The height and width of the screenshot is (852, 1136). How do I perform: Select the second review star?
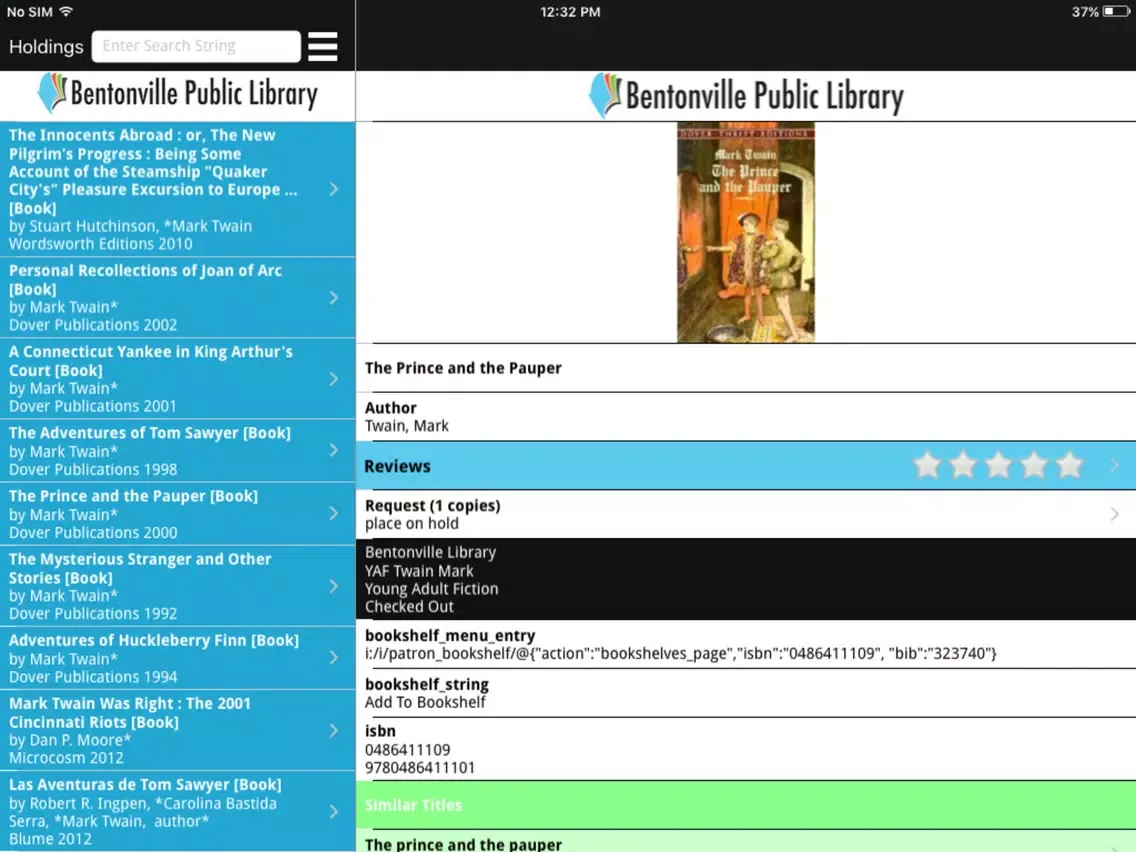tap(963, 465)
